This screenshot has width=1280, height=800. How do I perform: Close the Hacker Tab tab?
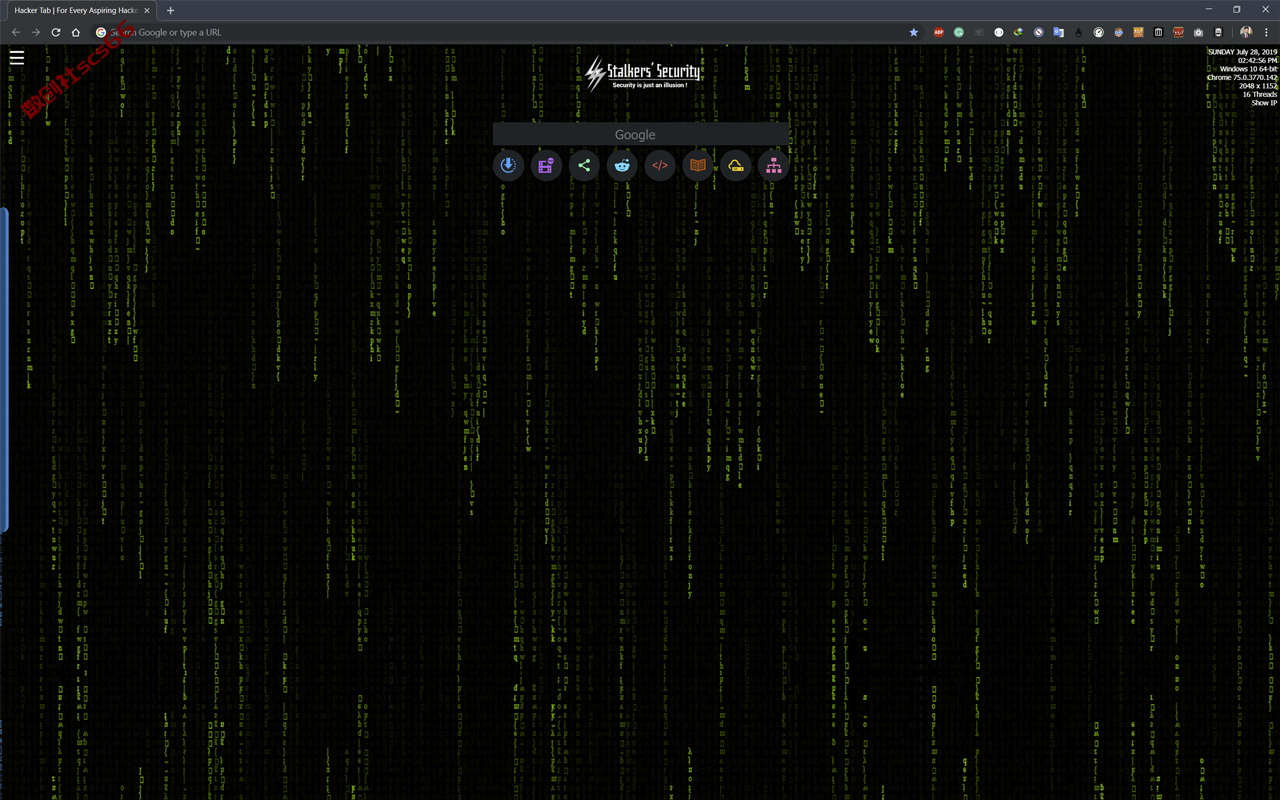[x=147, y=10]
